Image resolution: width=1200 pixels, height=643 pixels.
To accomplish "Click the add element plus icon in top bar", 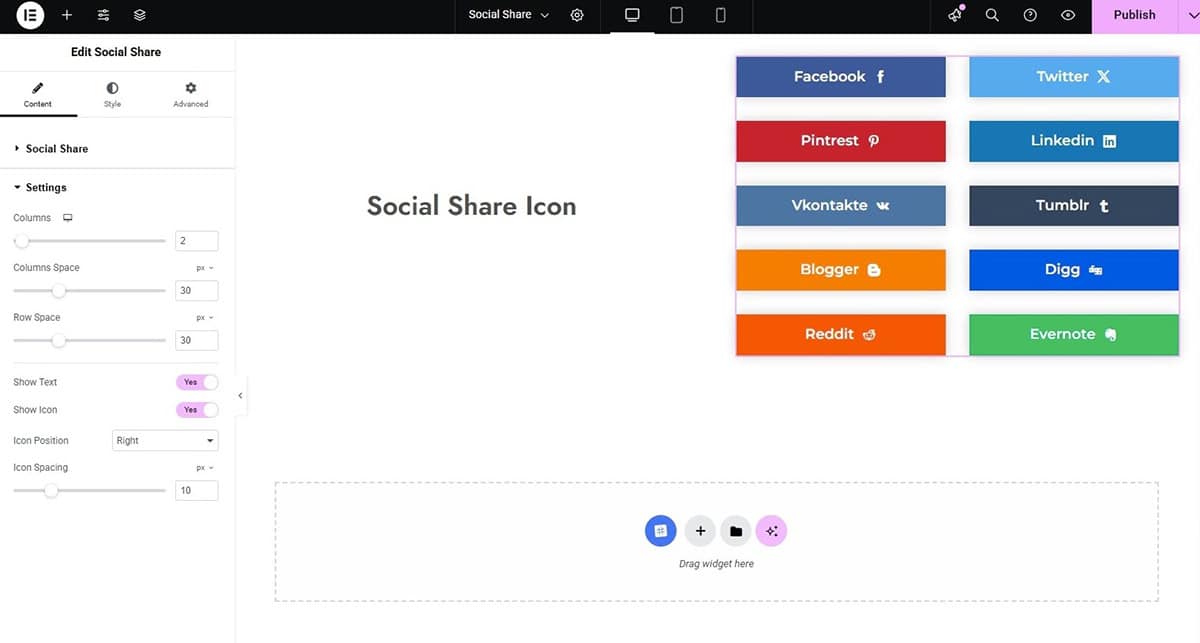I will coord(67,15).
